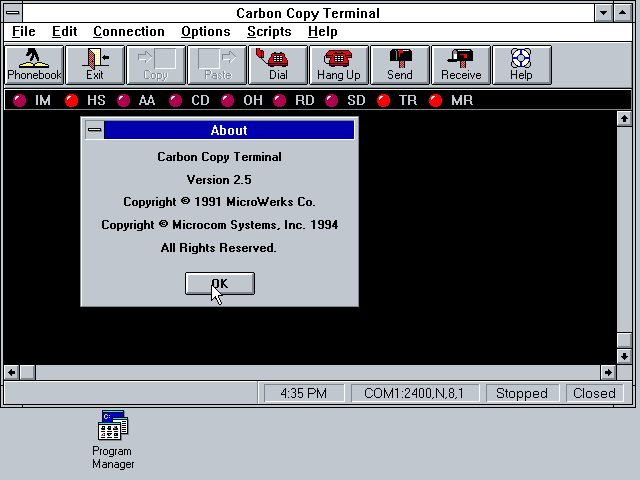Click the Exit door icon

click(95, 65)
